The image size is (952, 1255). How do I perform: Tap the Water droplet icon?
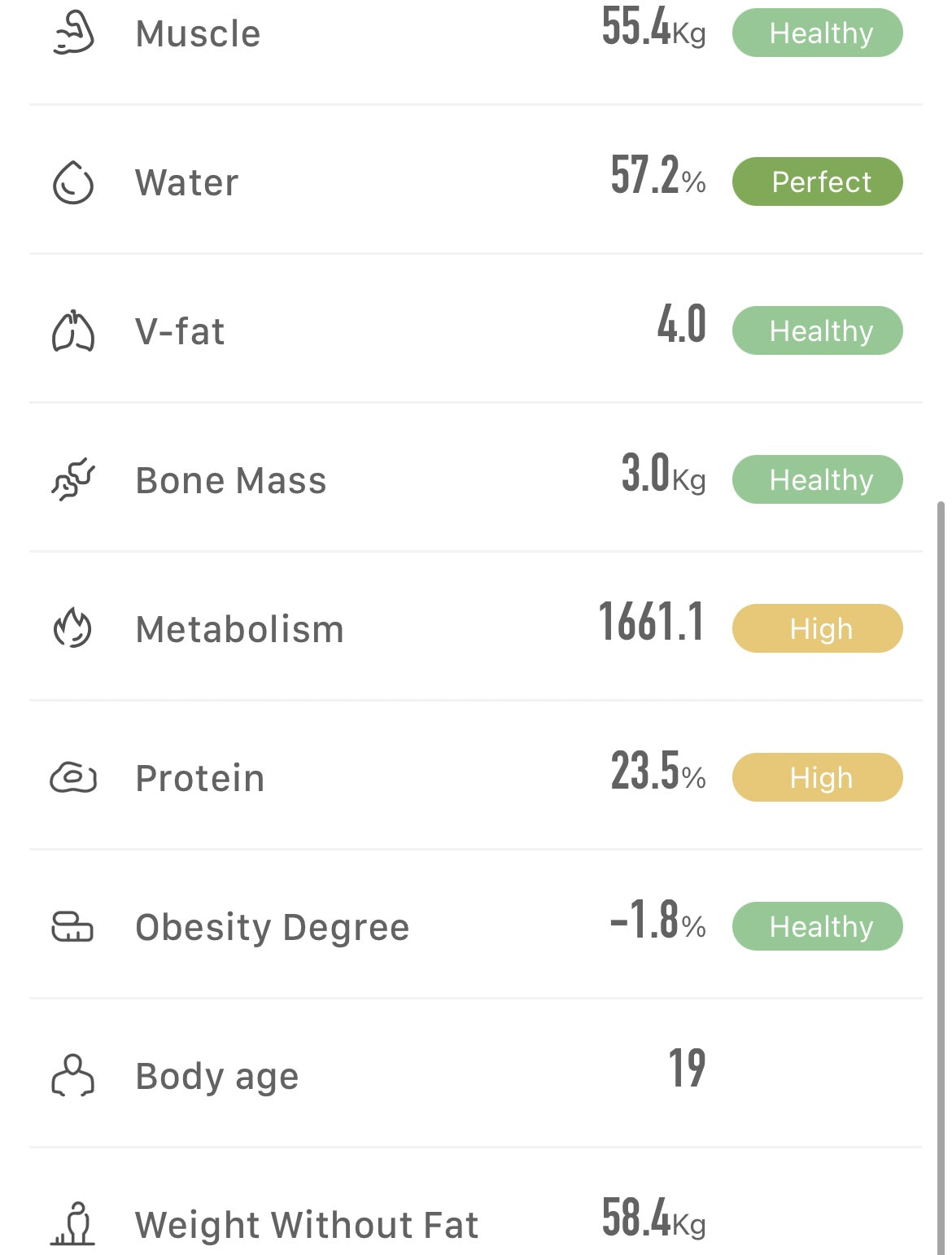pyautogui.click(x=73, y=181)
